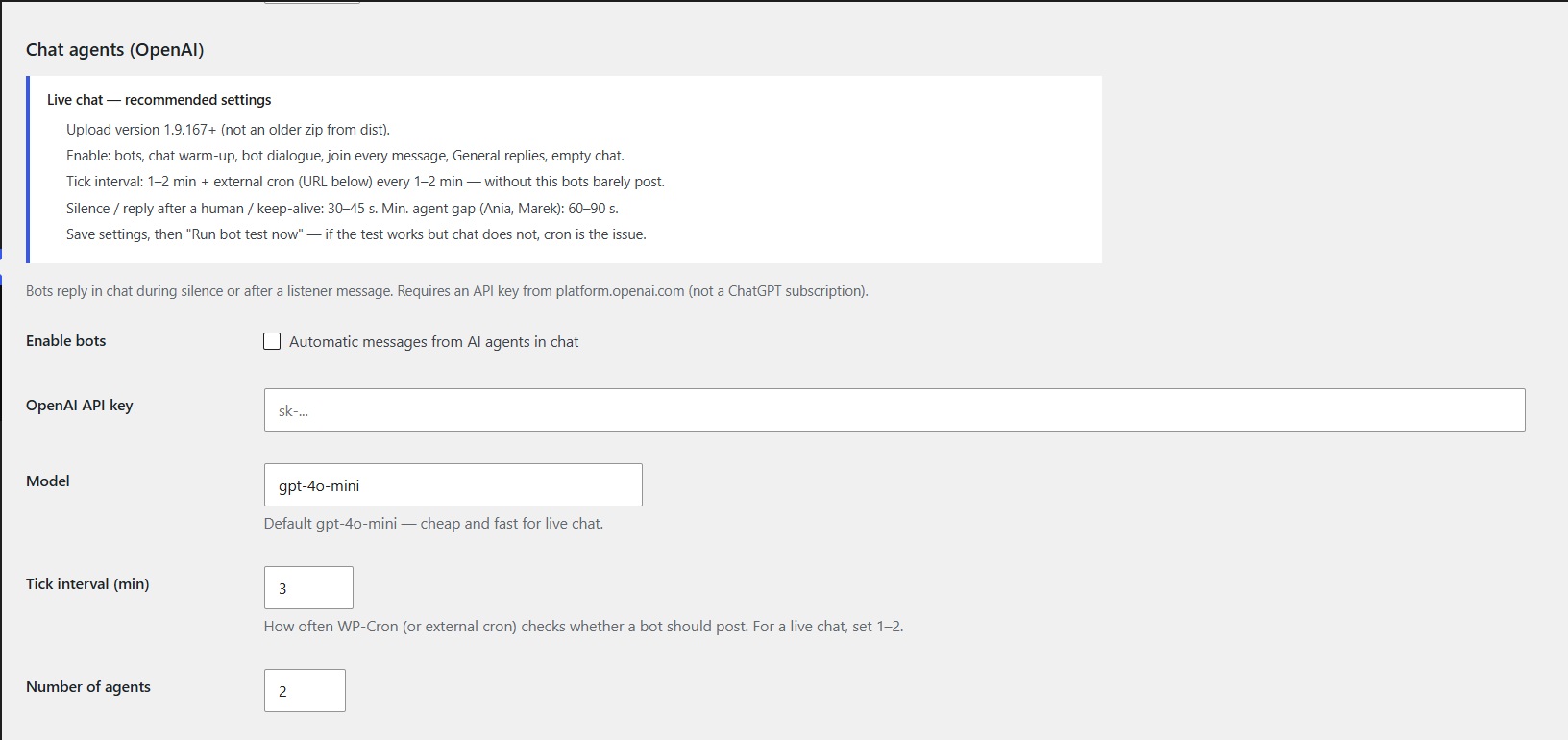Select the Number of agents input box
1568x740 pixels.
(305, 690)
